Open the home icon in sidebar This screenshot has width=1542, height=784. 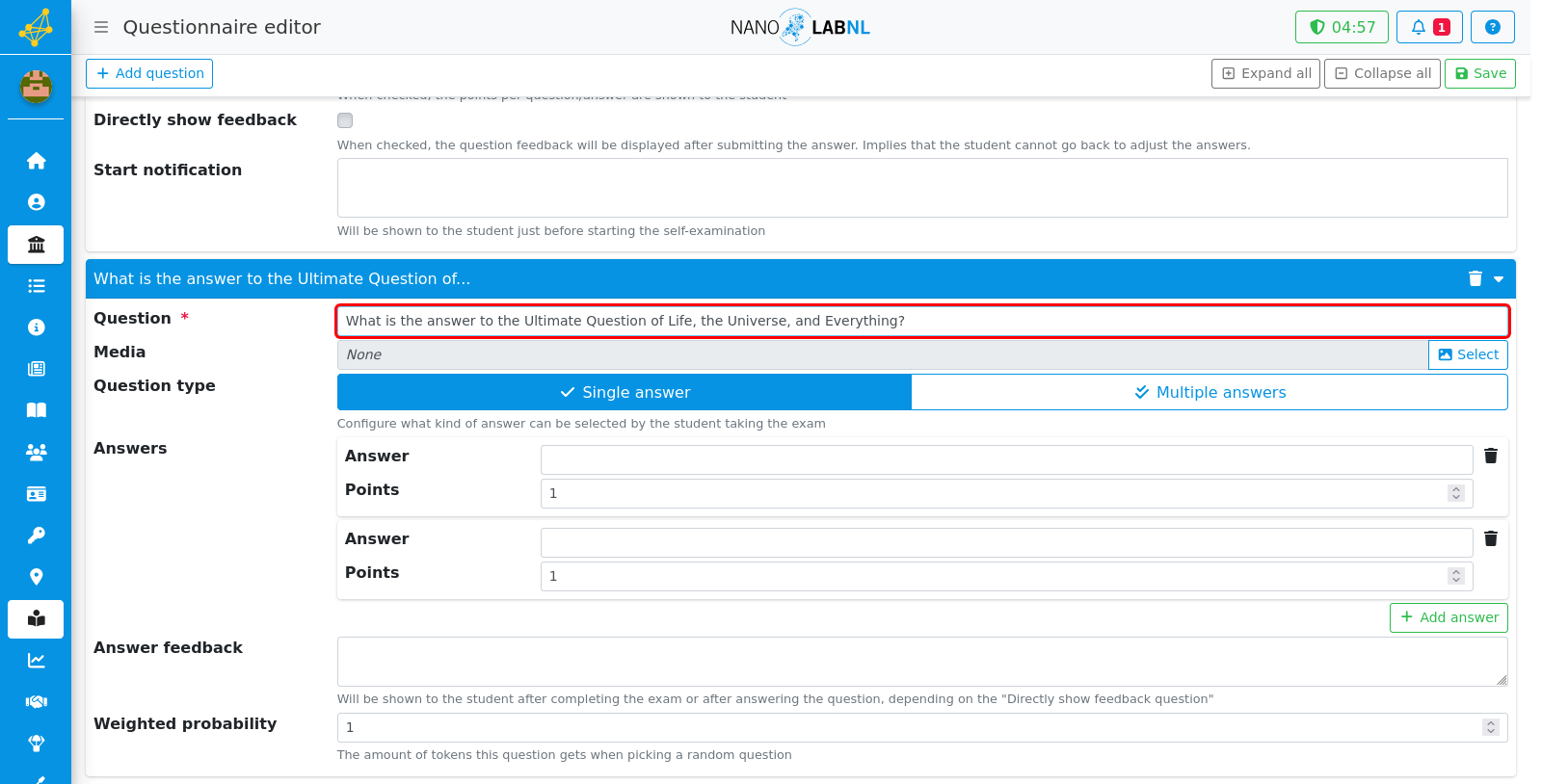click(37, 161)
